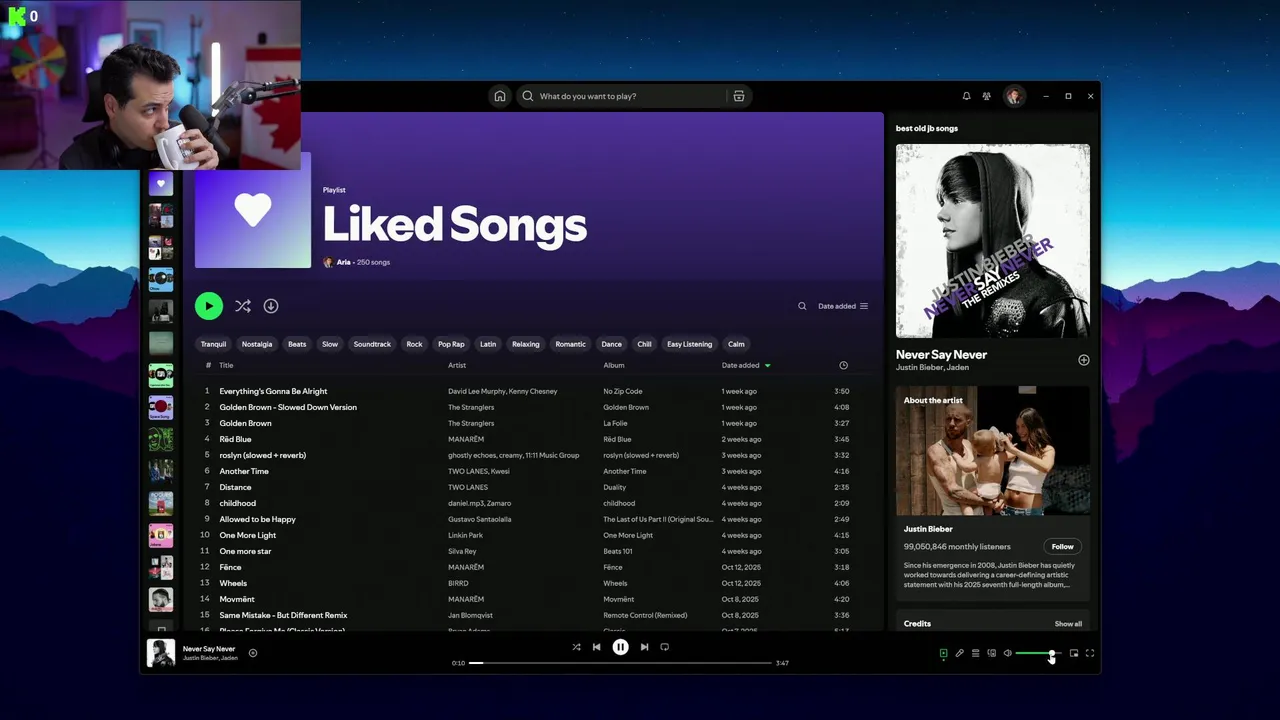Seek in the song progress bar

tap(621, 662)
